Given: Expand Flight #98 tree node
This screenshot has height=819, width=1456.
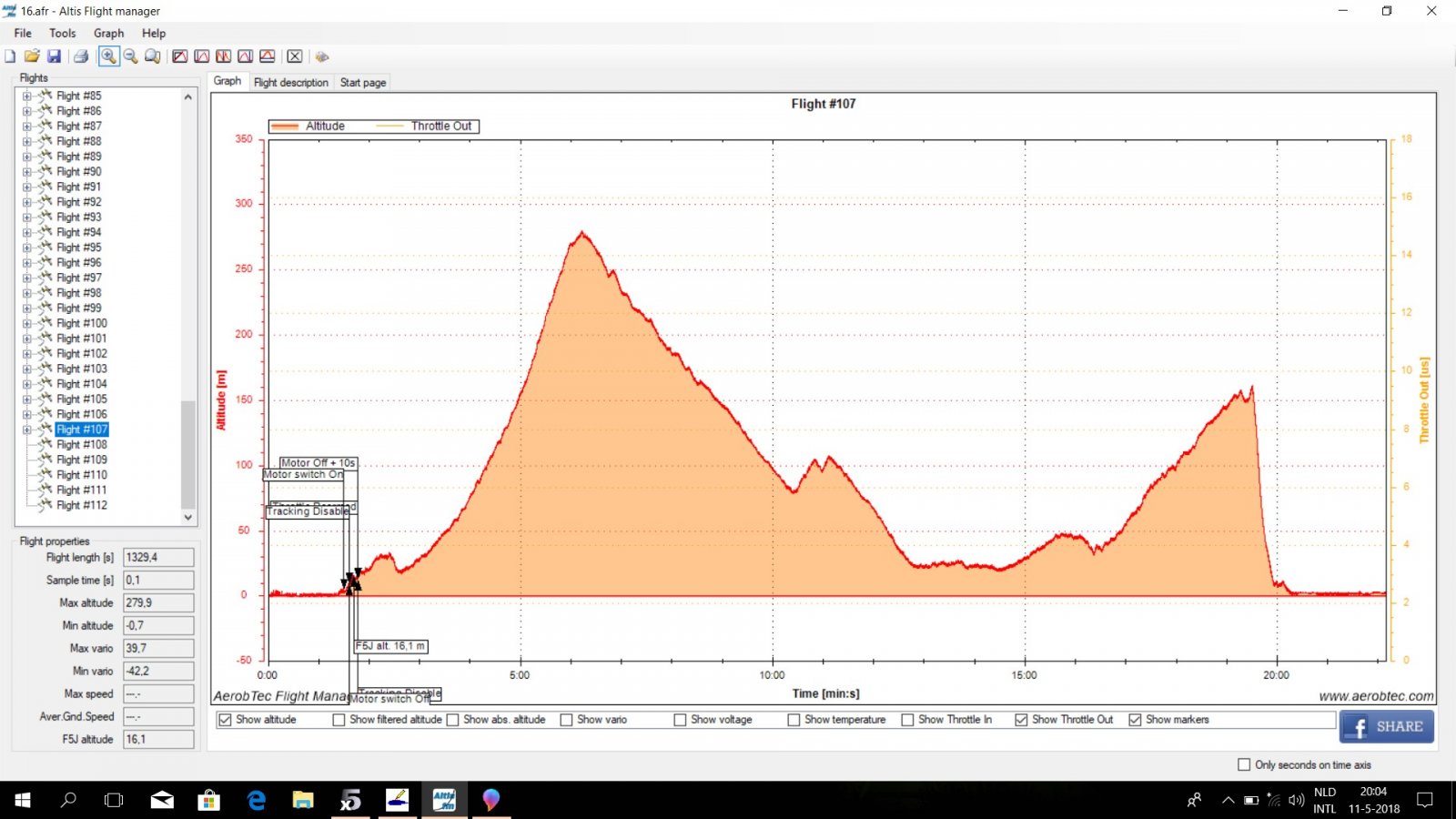Looking at the screenshot, I should pos(26,293).
